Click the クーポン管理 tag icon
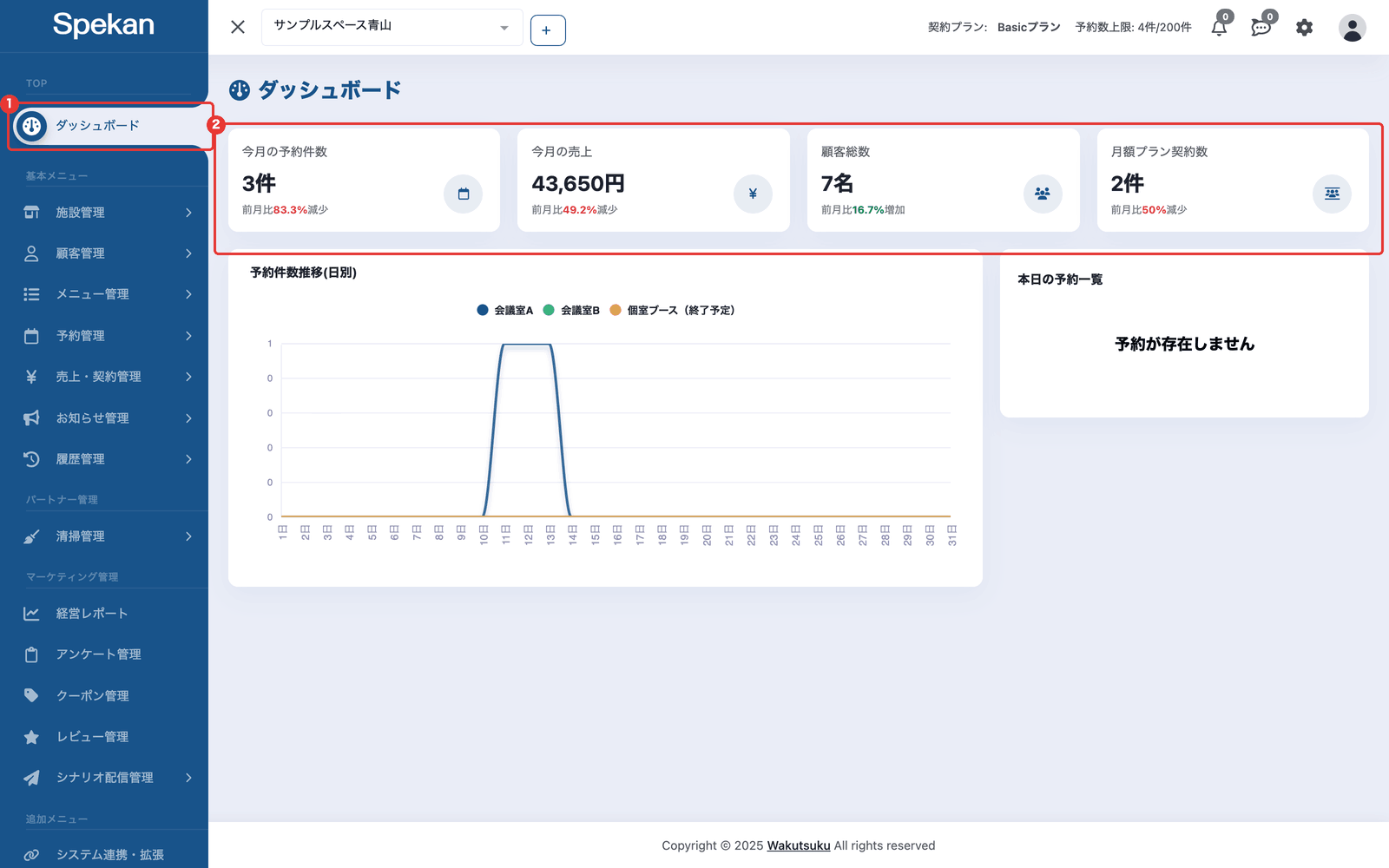The image size is (1389, 868). (x=31, y=695)
